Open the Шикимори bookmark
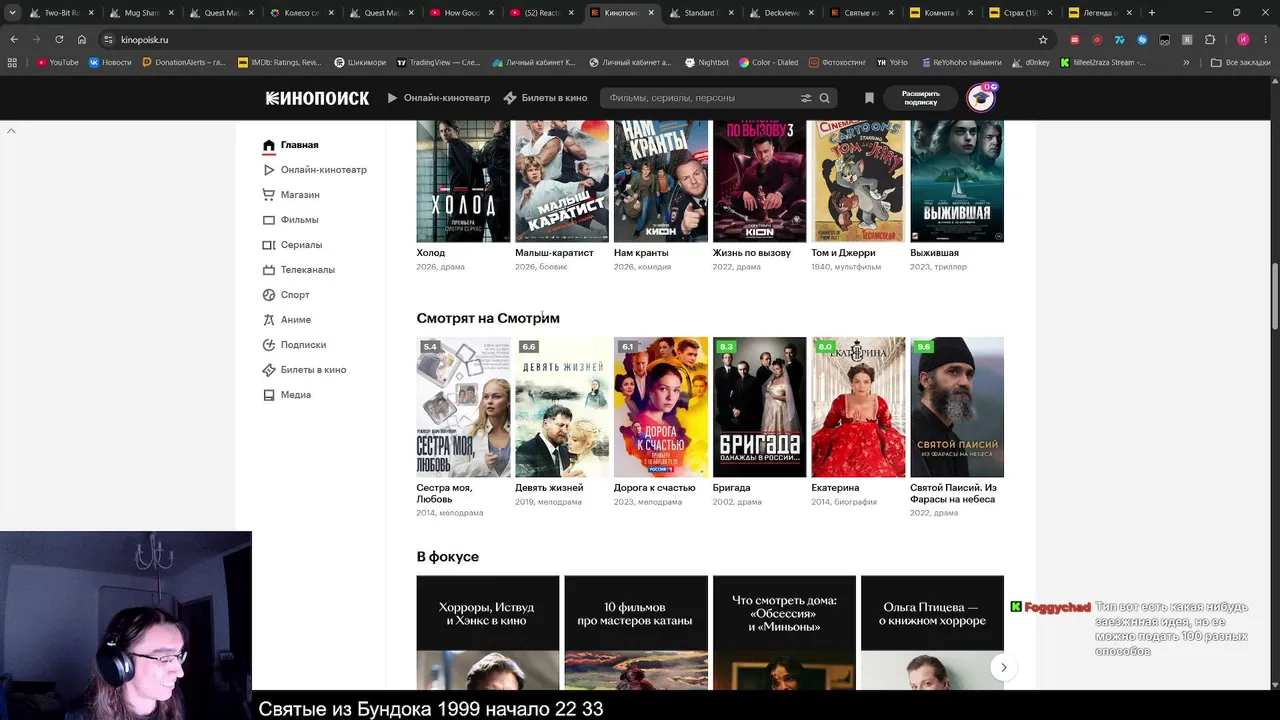The height and width of the screenshot is (720, 1280). coord(360,62)
